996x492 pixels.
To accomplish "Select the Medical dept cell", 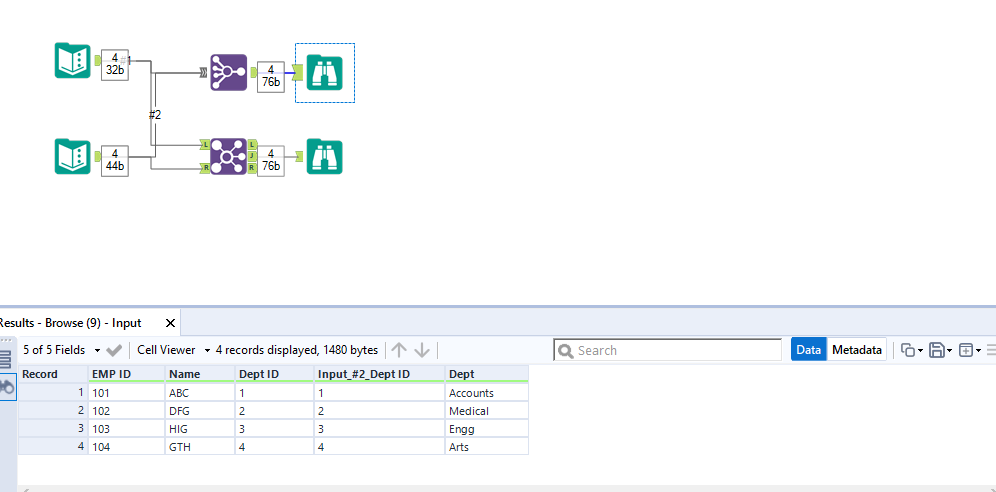I will 487,411.
